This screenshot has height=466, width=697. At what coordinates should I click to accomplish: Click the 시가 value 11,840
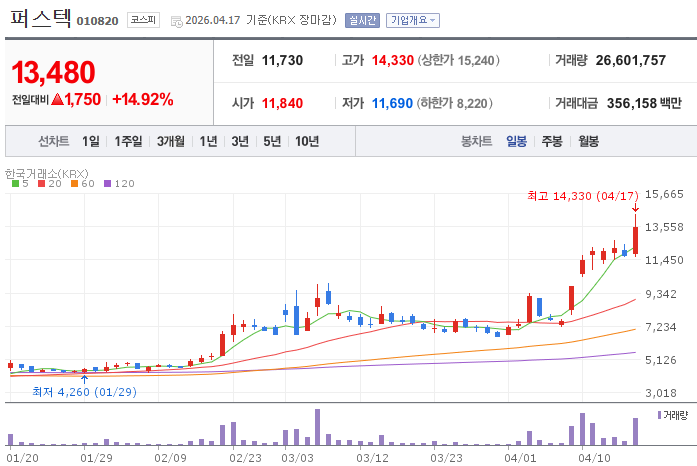(x=282, y=103)
